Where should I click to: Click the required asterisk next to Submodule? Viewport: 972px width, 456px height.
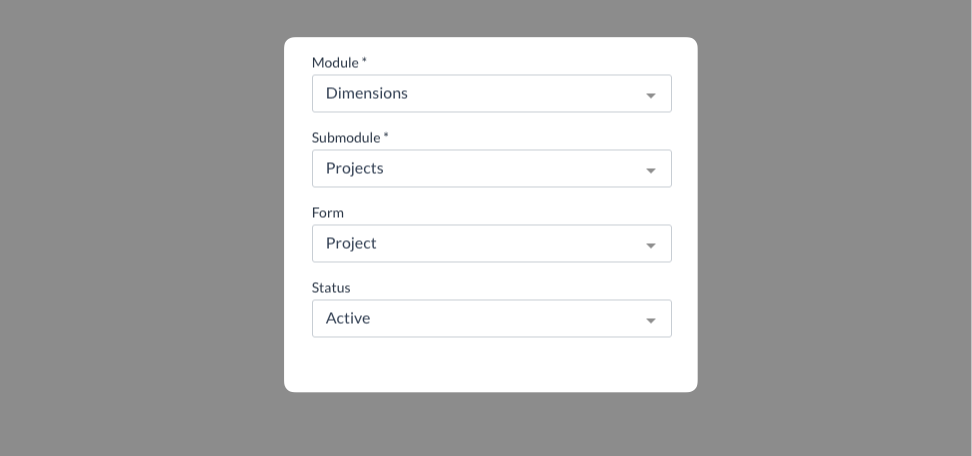tap(386, 136)
